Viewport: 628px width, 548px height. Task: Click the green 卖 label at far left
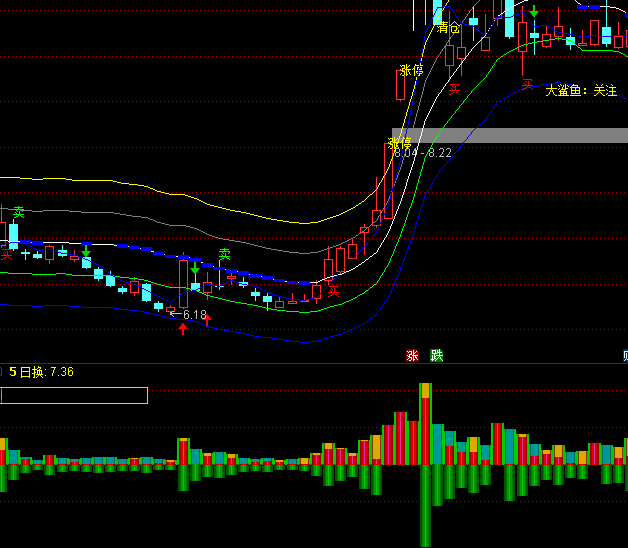(18, 212)
